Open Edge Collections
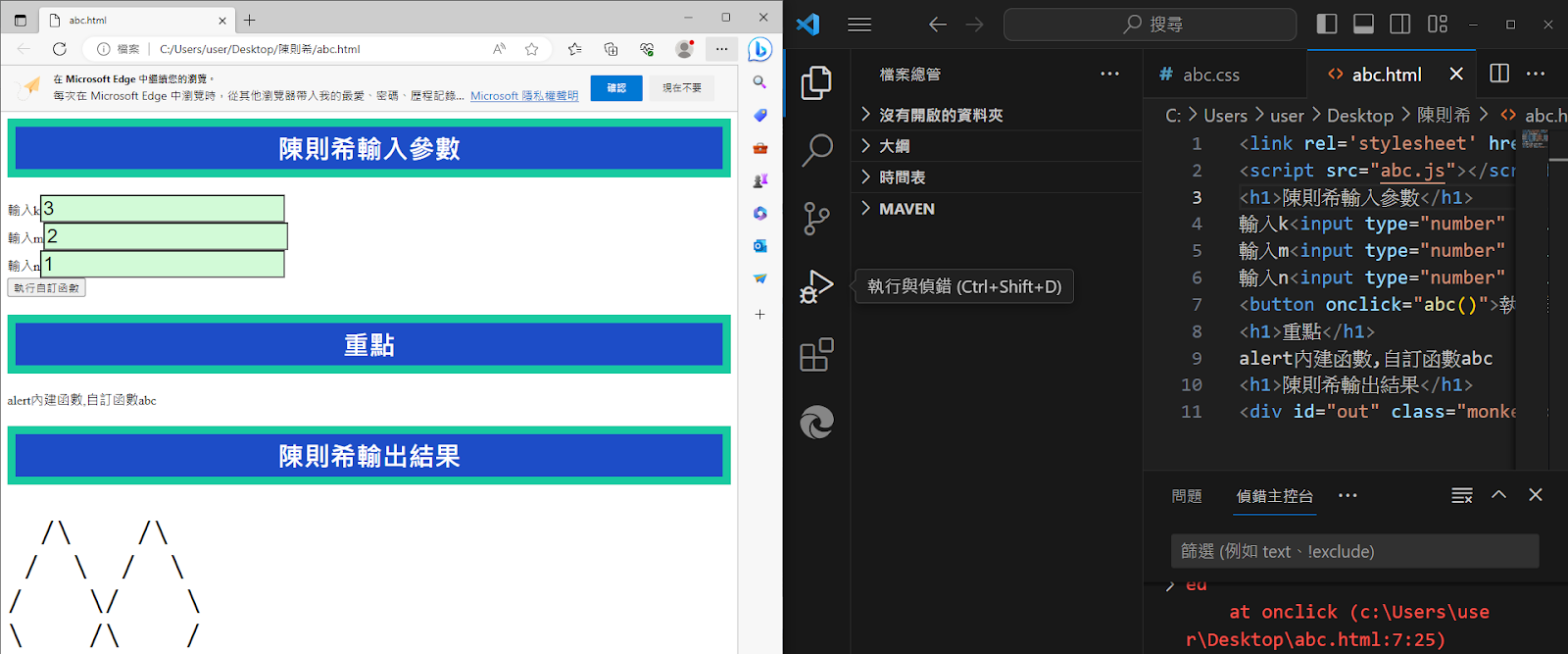Screen dimensions: 1568x654 point(611,49)
